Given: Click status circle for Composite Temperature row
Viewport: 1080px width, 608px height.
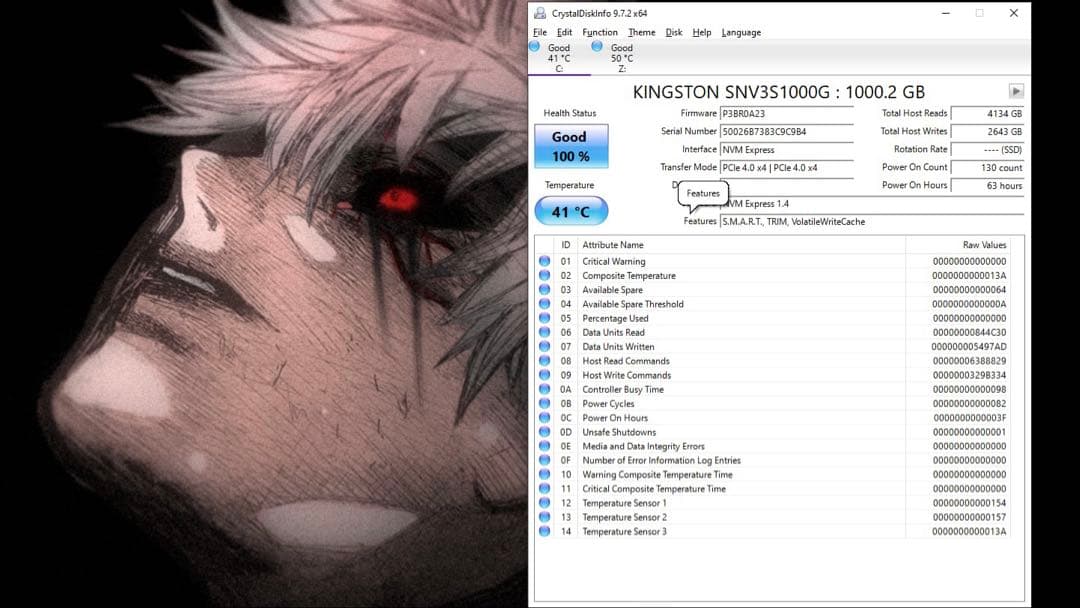Looking at the screenshot, I should click(544, 275).
